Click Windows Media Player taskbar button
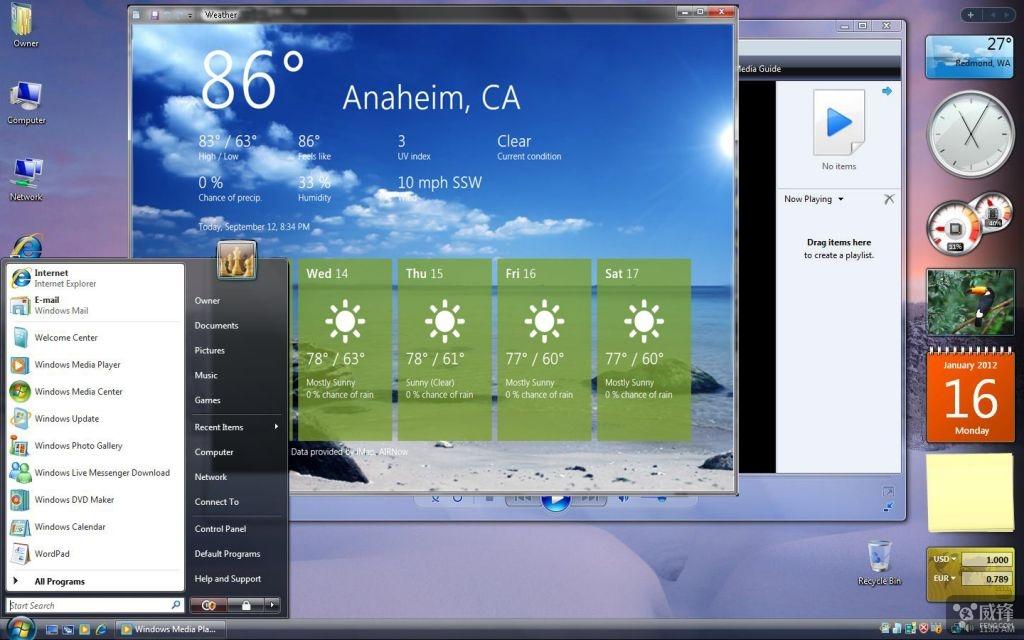This screenshot has width=1024, height=640. coord(172,630)
